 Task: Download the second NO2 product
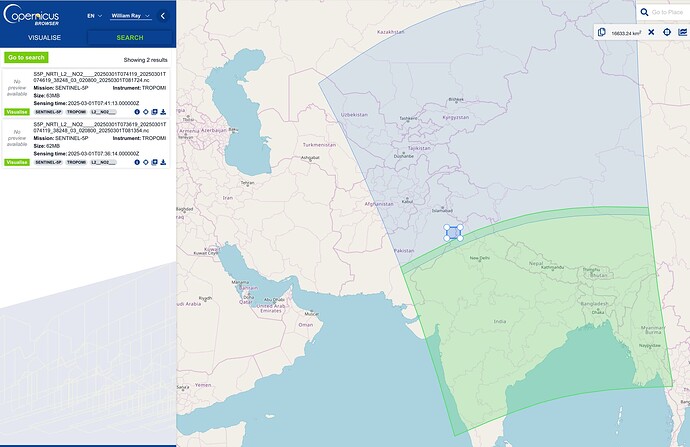point(163,161)
